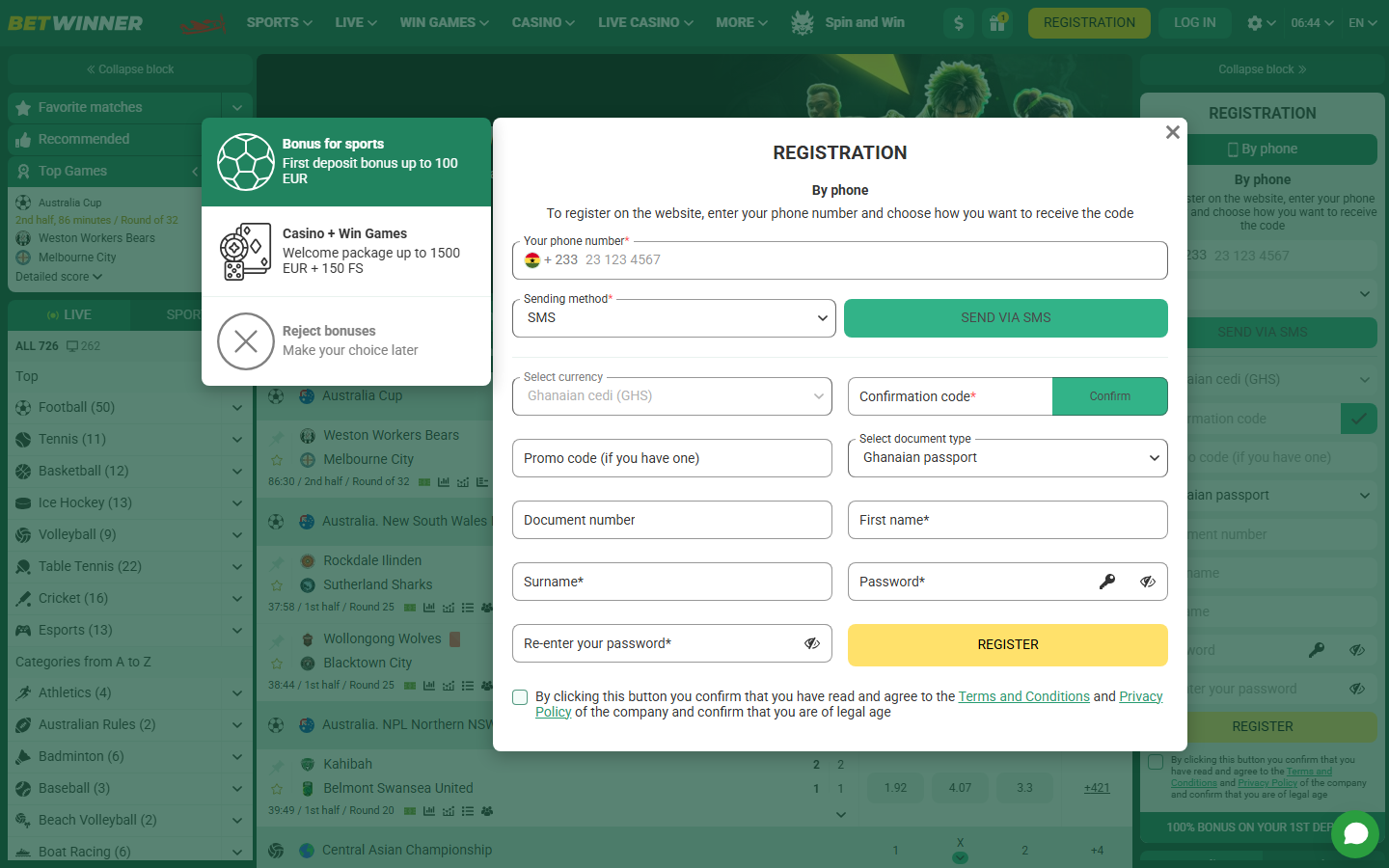Select Casino + Win Games bonus option

coord(346,251)
